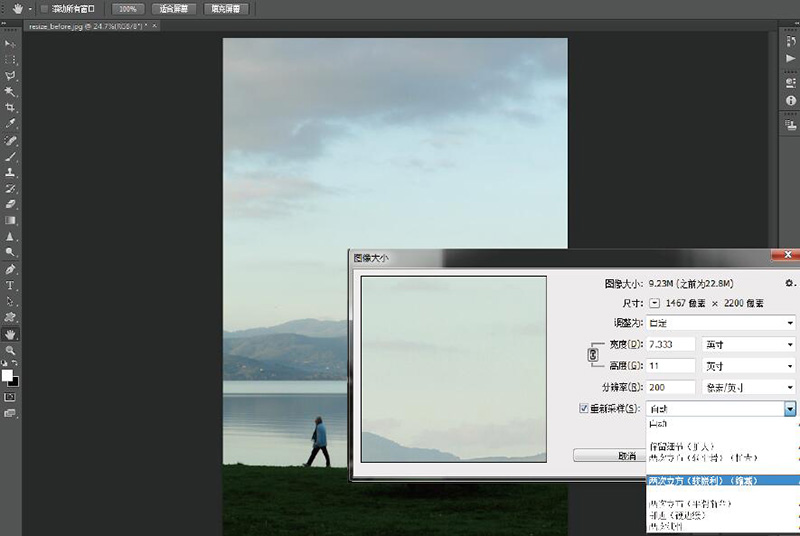
Task: Select the Crop tool
Action: [10, 108]
